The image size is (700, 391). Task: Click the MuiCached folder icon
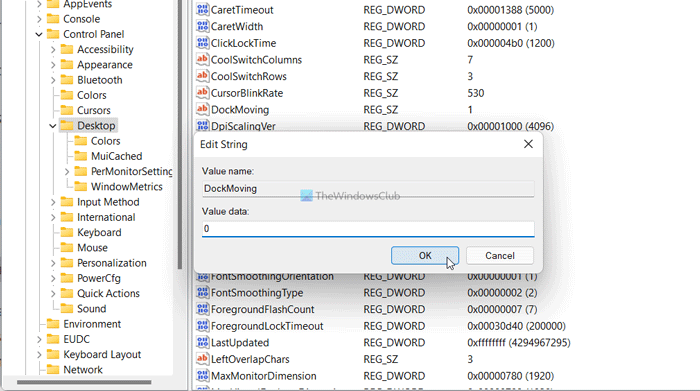81,156
